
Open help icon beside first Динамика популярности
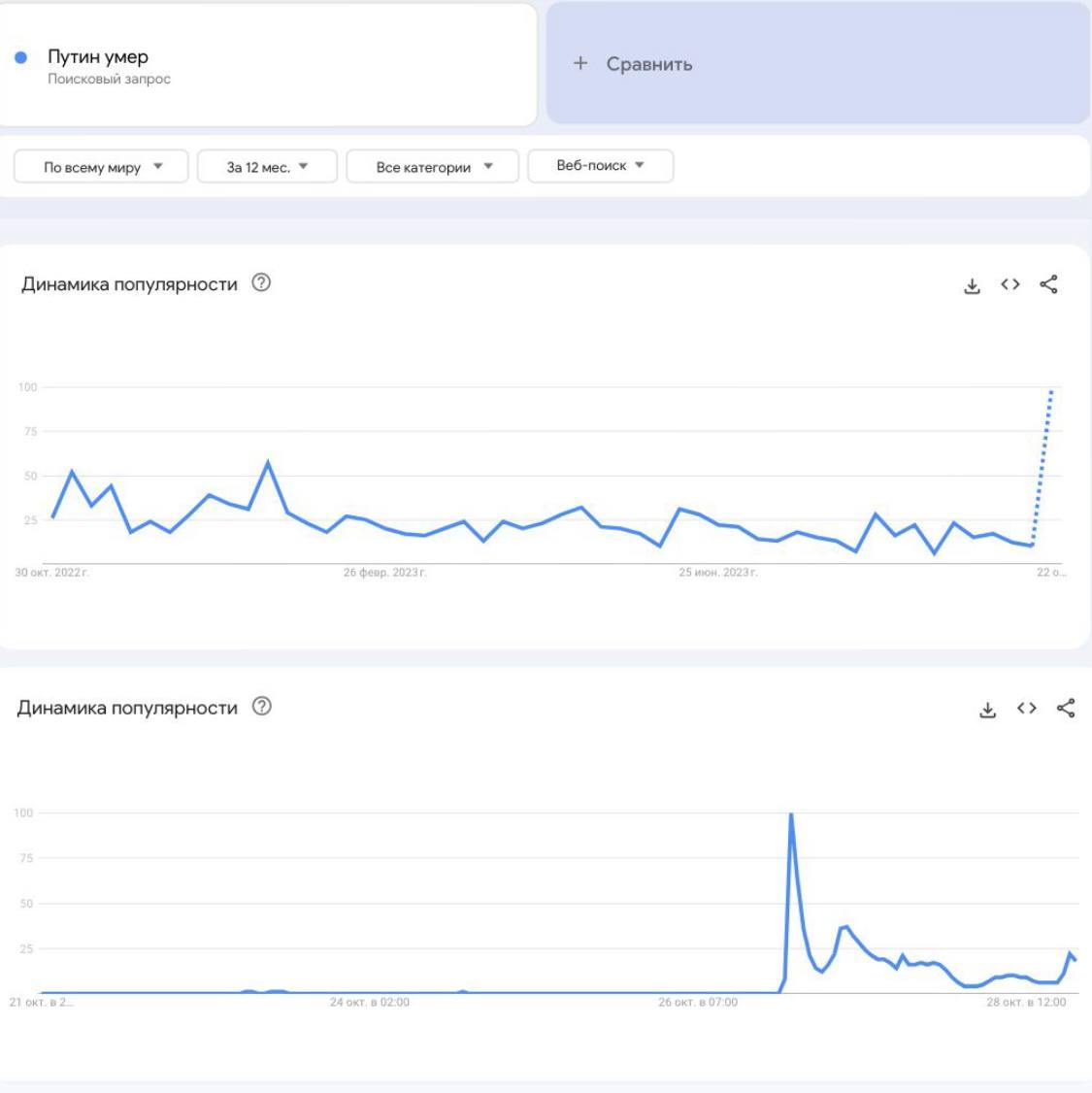tap(261, 283)
